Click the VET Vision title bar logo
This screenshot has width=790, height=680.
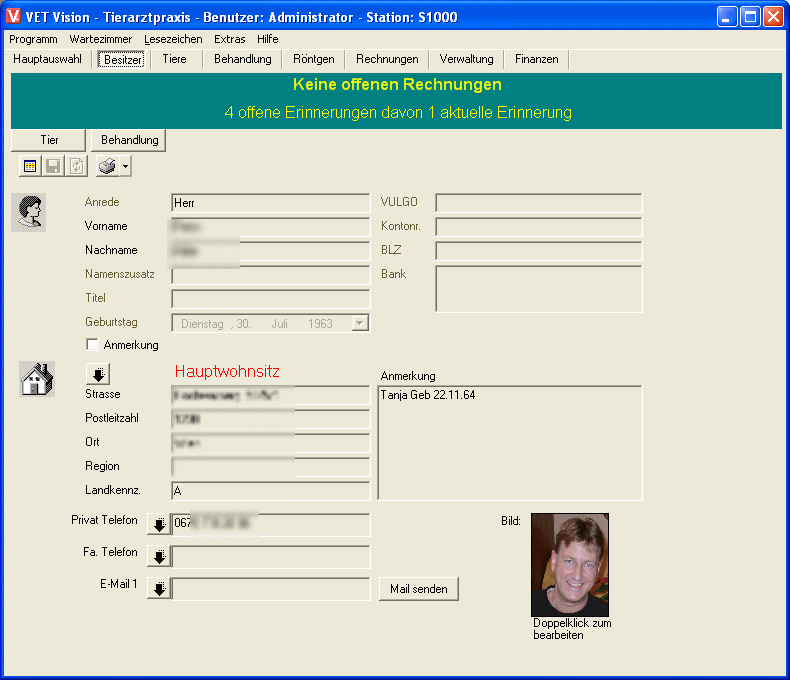pos(13,17)
